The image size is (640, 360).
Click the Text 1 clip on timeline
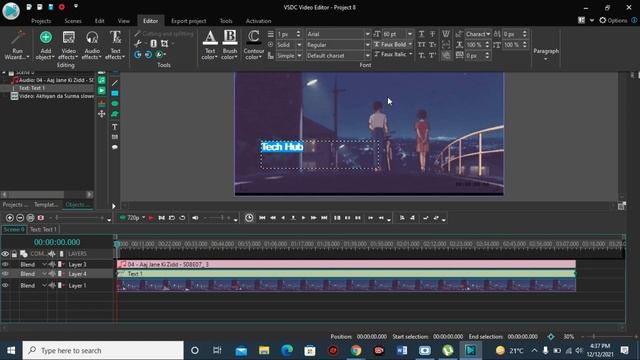point(346,274)
